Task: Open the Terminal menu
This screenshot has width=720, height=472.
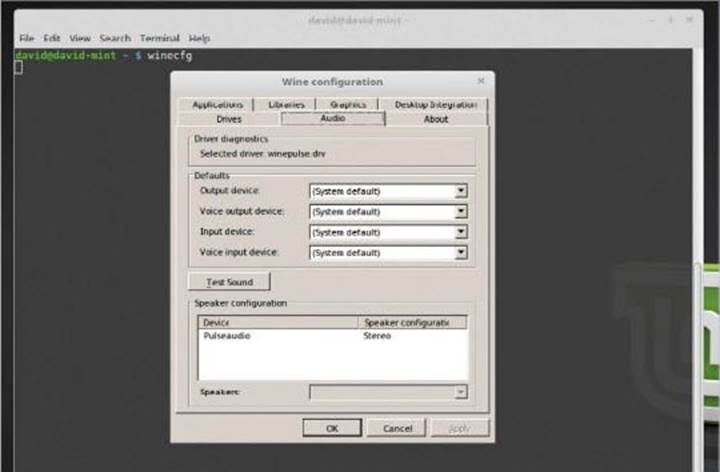Action: (160, 38)
